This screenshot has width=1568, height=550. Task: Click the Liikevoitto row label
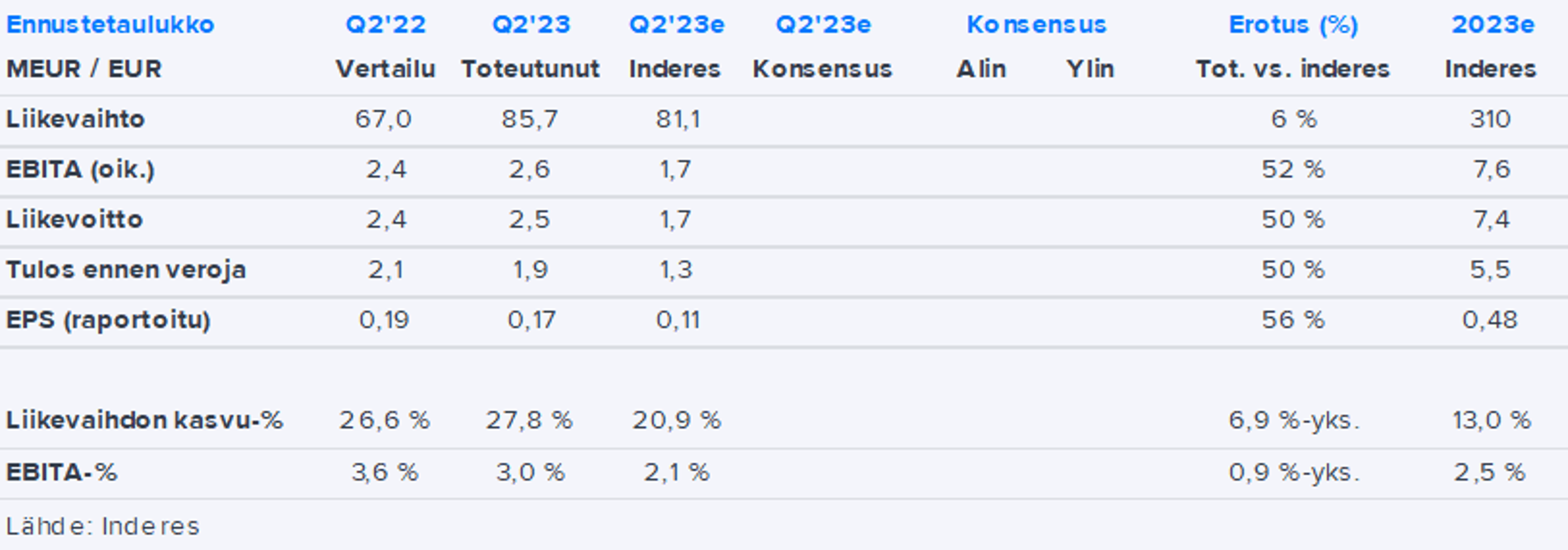[74, 219]
